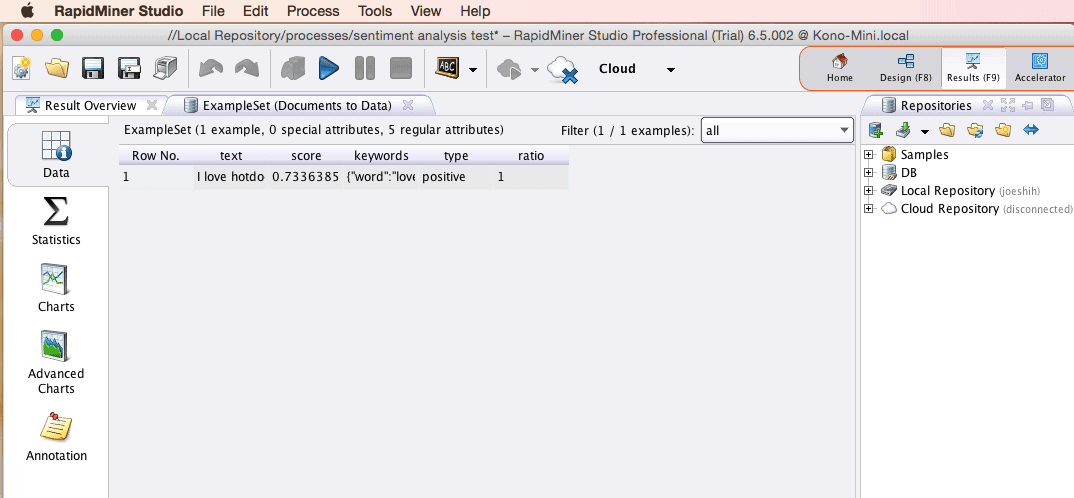Expand the Samples repository node
1074x498 pixels.
(x=869, y=155)
